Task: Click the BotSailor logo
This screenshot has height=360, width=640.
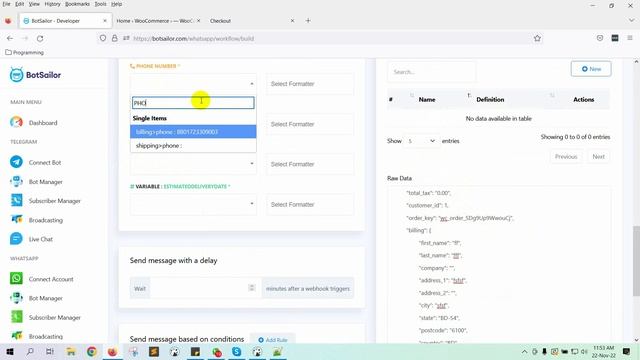Action: pyautogui.click(x=36, y=75)
